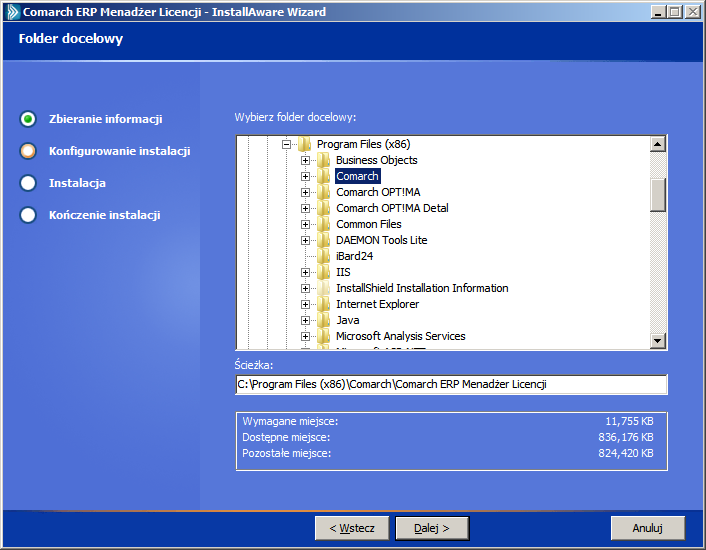Image resolution: width=706 pixels, height=550 pixels.
Task: Expand the Comarch OPT!MA Detal folder
Action: [x=305, y=208]
